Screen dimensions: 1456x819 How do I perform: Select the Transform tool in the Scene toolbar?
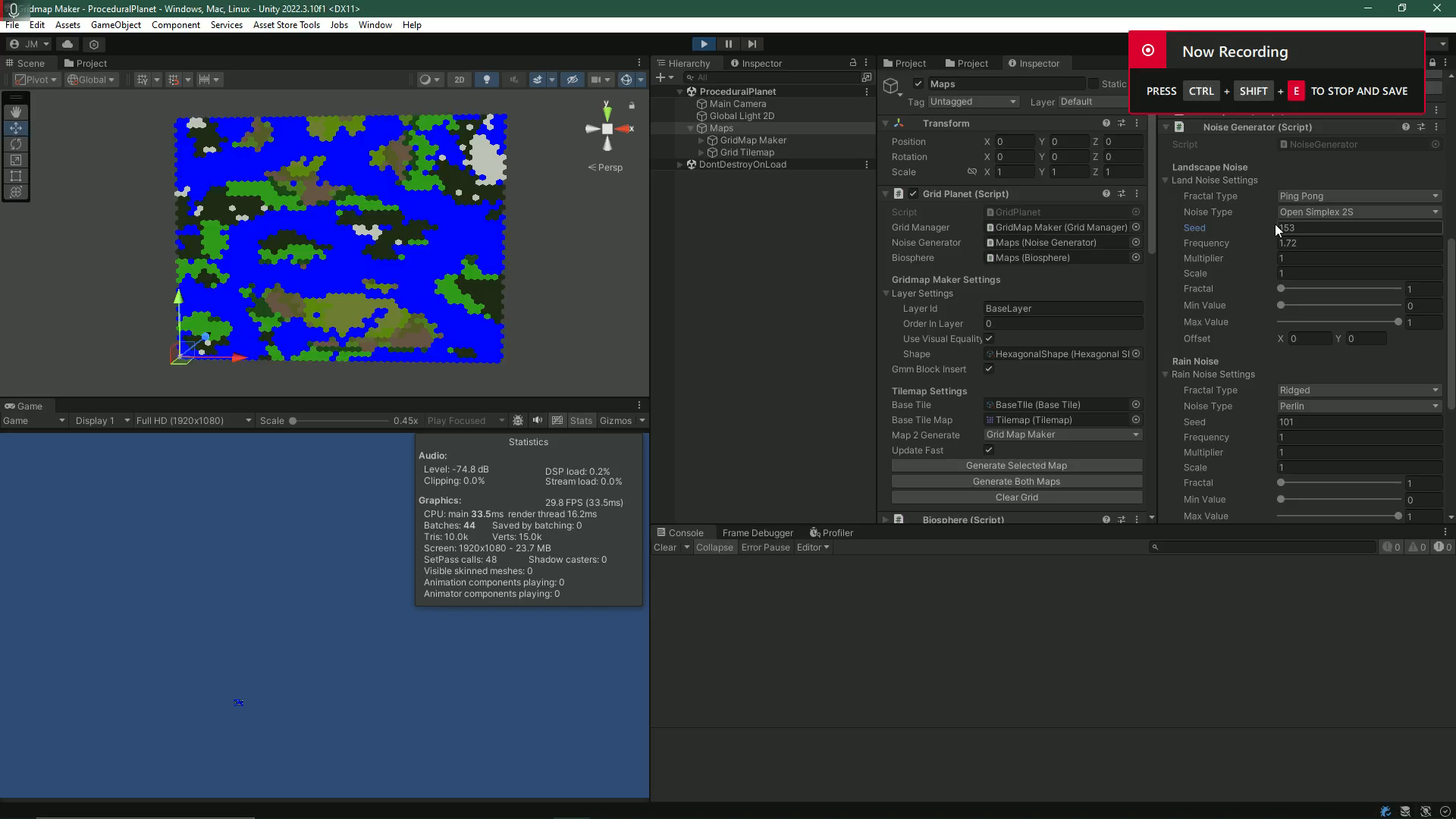click(x=16, y=192)
